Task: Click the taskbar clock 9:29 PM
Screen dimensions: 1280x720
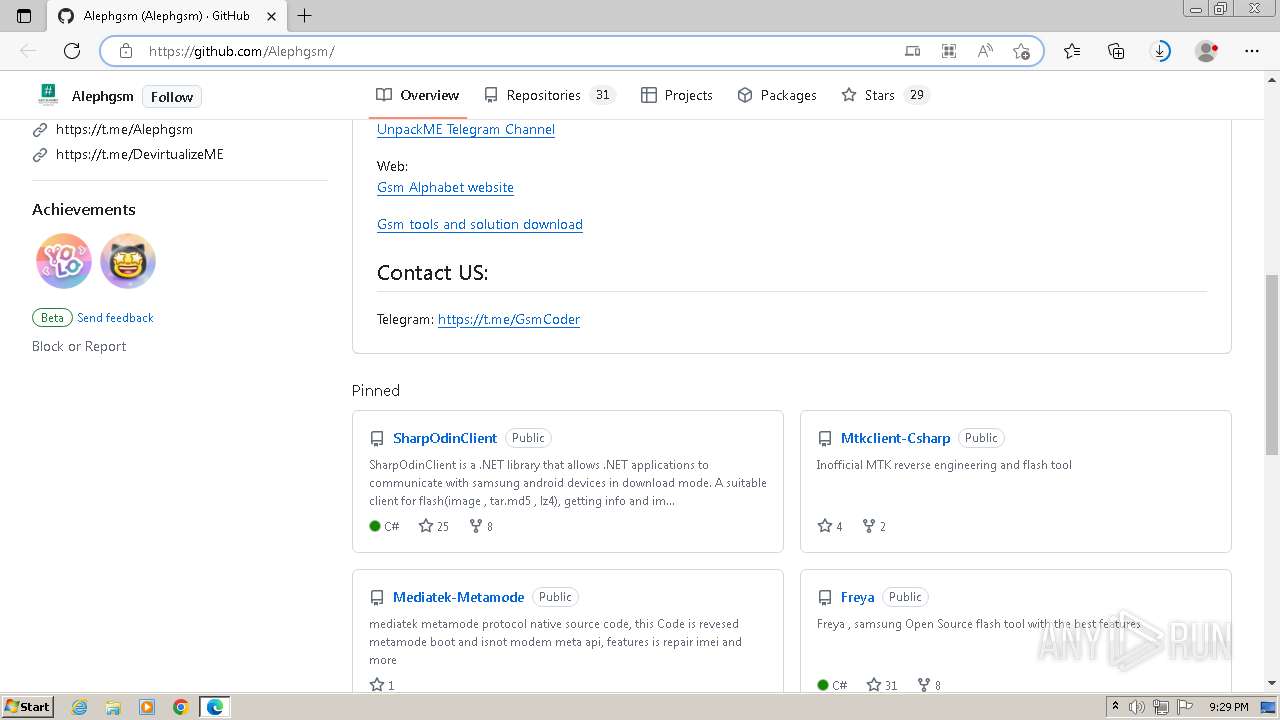Action: [1228, 707]
